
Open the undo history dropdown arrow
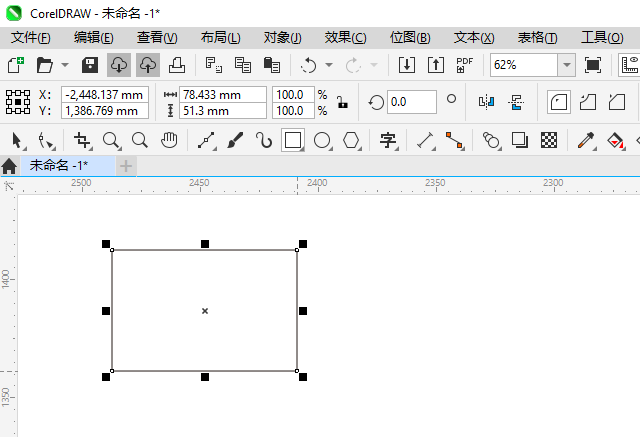pyautogui.click(x=329, y=65)
